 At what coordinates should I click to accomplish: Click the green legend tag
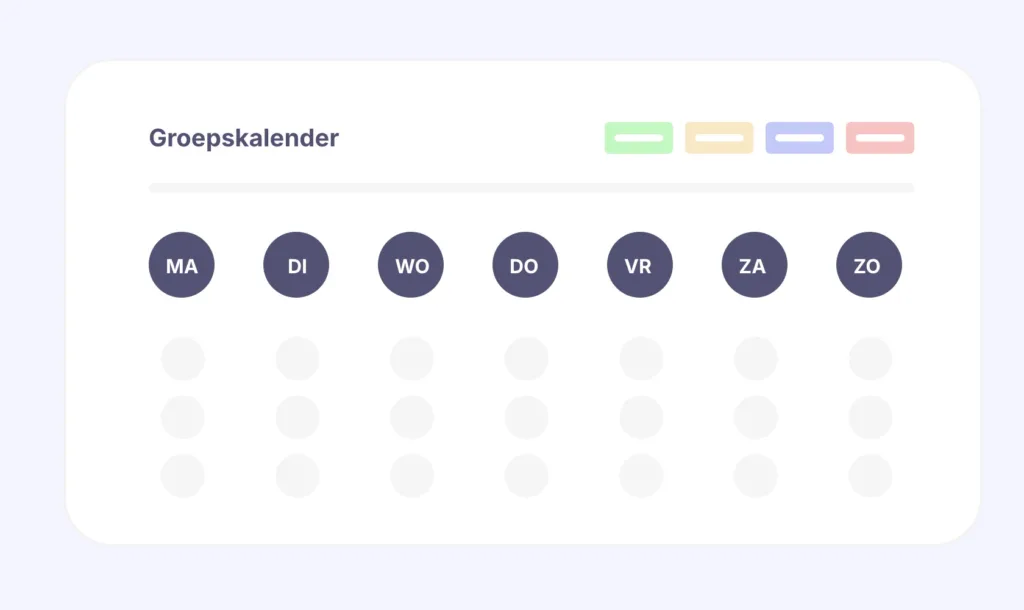638,138
